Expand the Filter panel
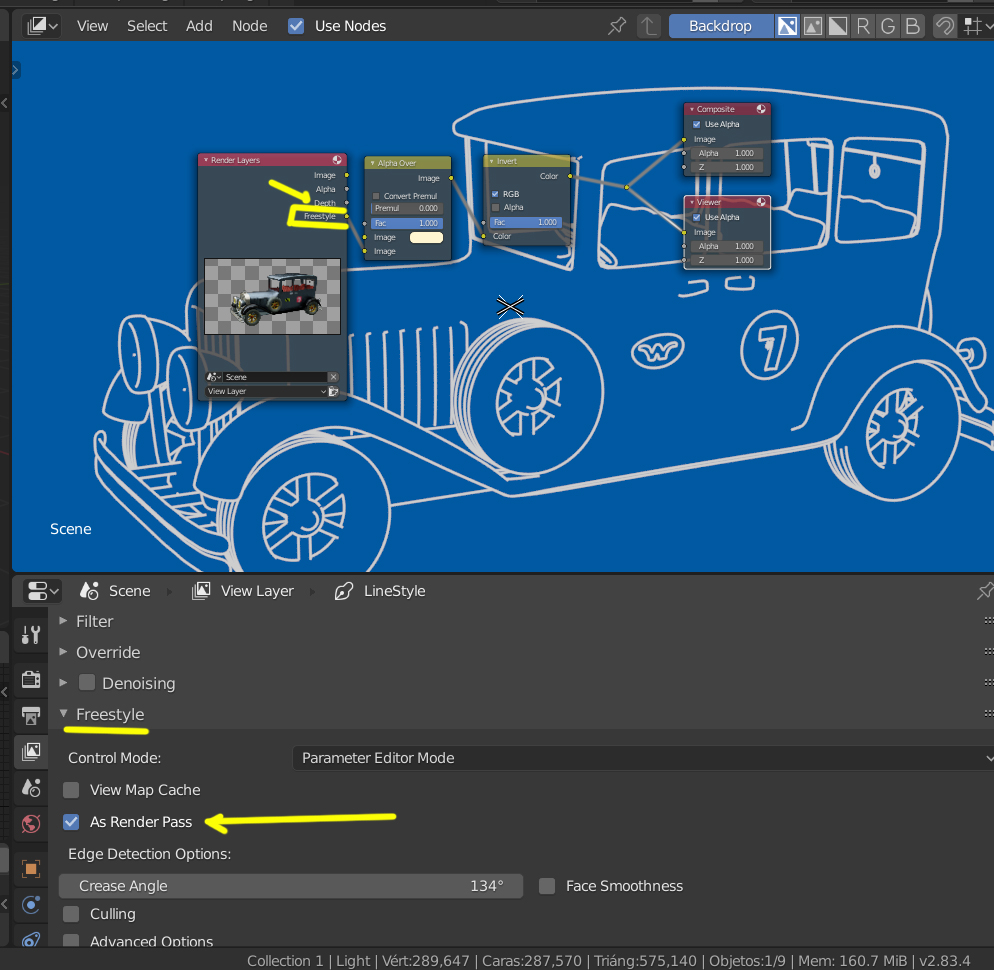 coord(94,621)
